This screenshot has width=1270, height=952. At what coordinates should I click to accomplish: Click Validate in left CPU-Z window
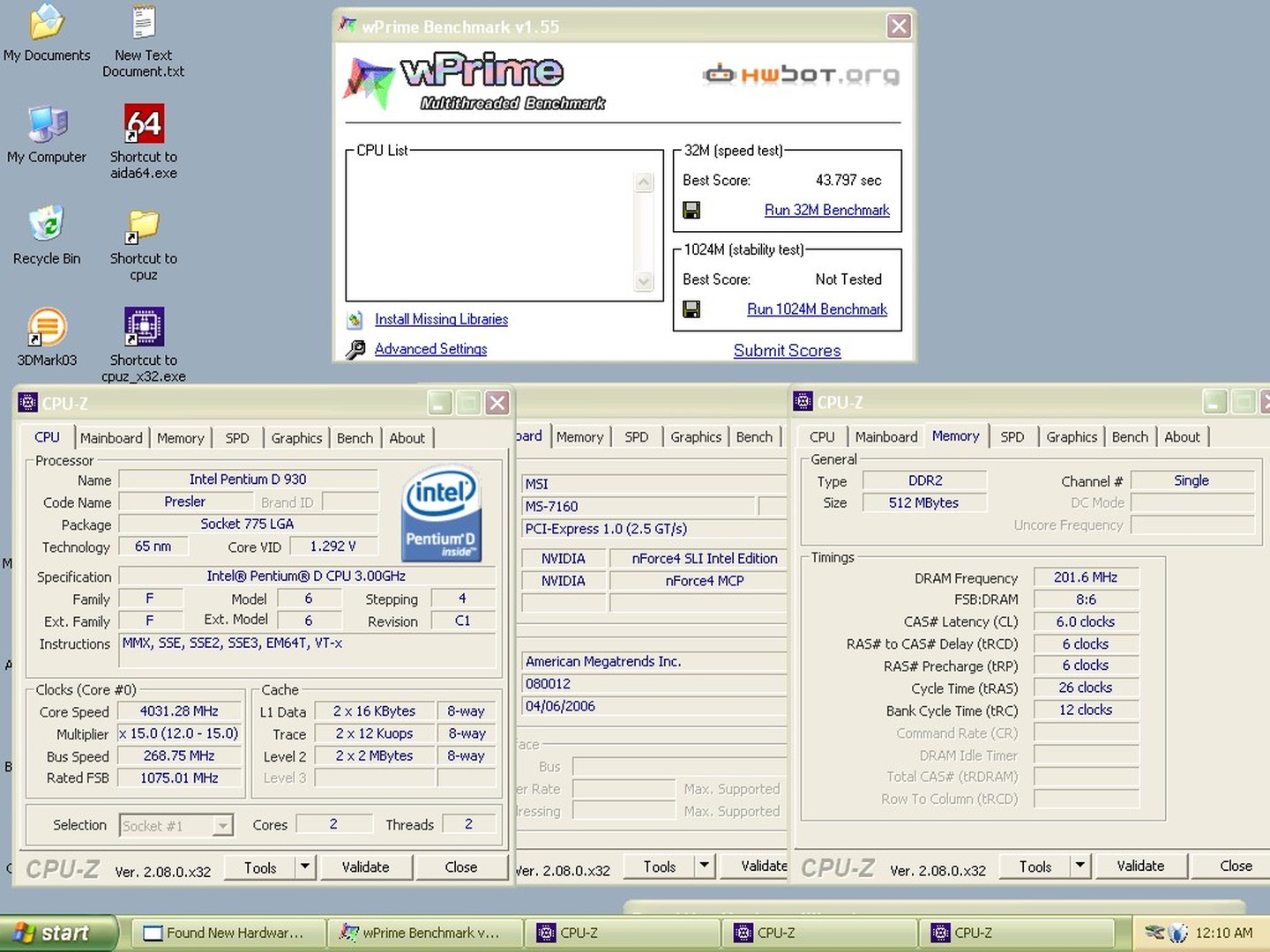pyautogui.click(x=365, y=866)
